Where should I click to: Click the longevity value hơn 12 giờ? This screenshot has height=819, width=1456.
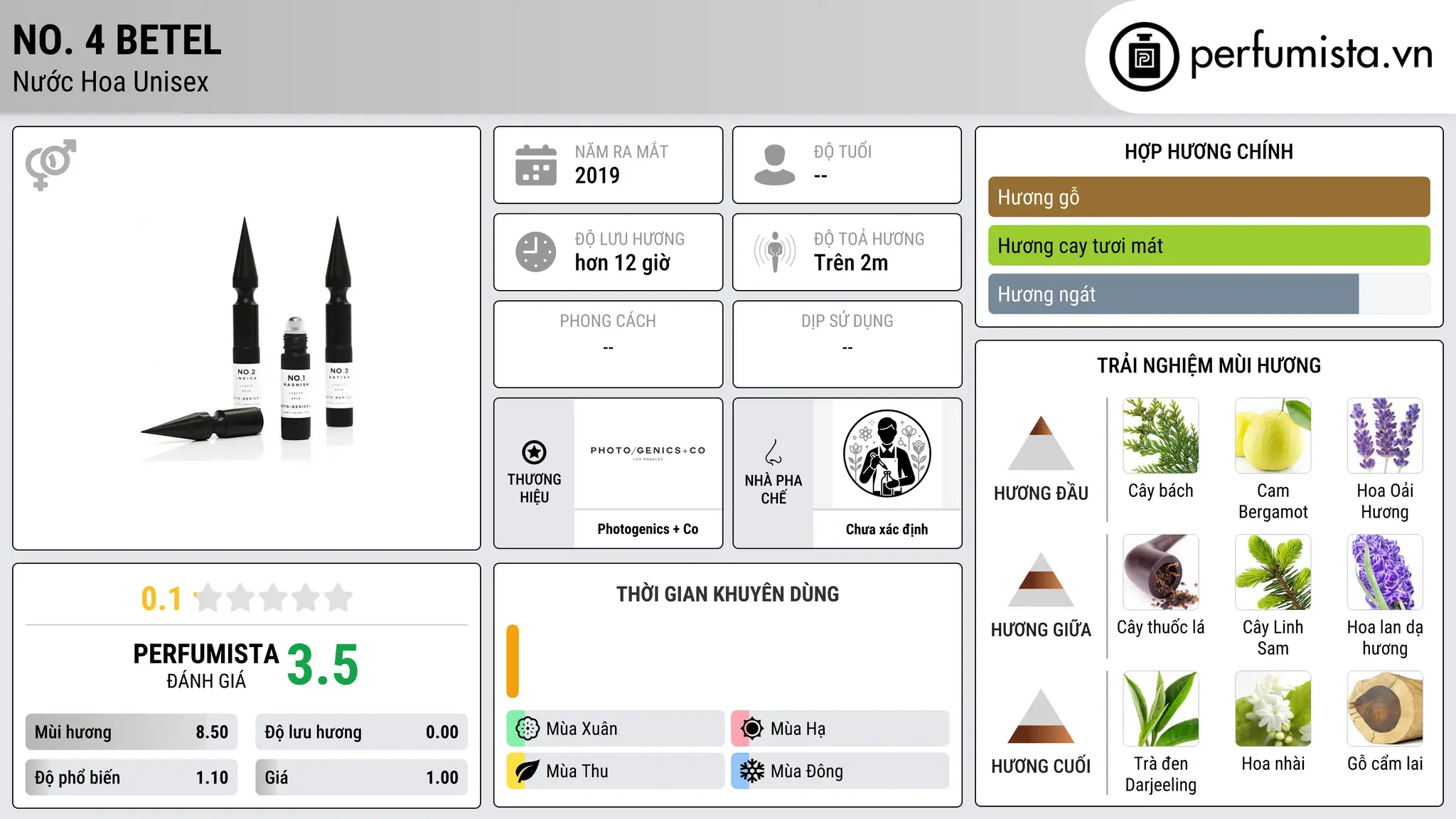coord(623,263)
